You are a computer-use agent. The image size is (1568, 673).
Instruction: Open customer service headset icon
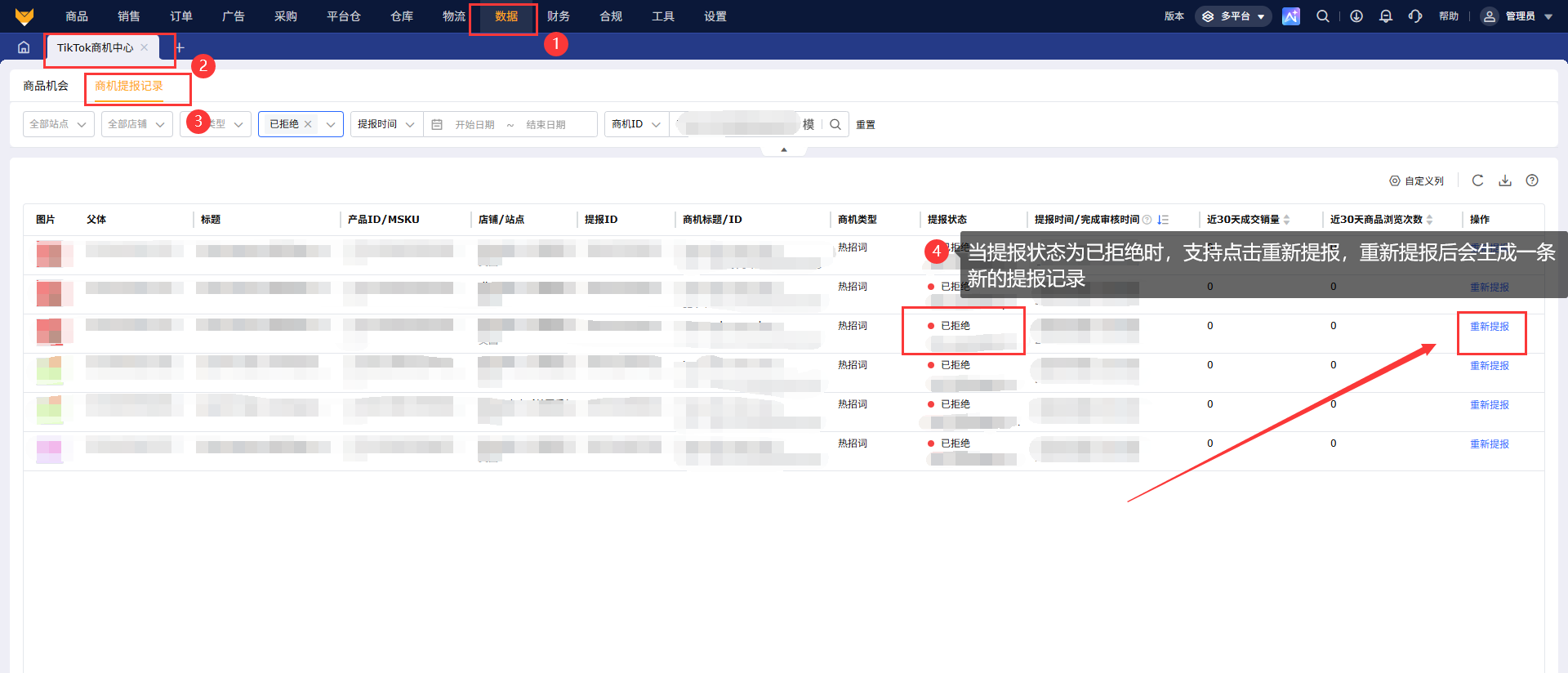(x=1415, y=16)
